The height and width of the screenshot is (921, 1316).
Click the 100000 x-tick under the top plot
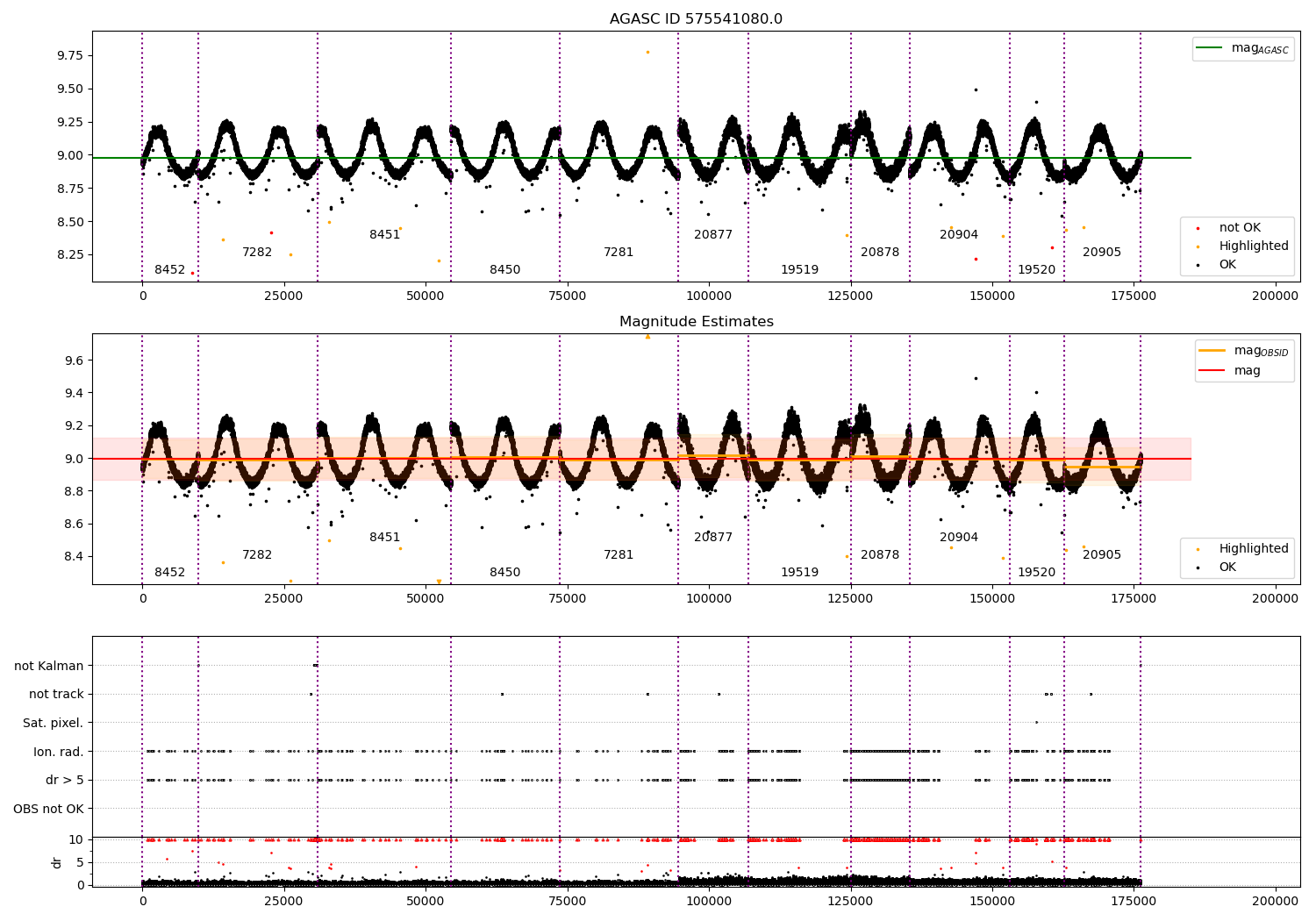tap(708, 296)
